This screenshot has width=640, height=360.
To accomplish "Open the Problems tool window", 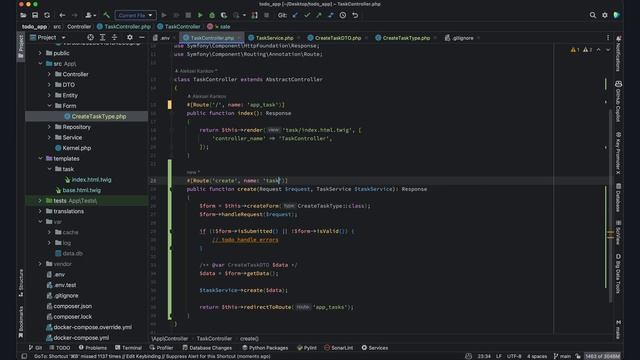I will pyautogui.click(x=93, y=348).
